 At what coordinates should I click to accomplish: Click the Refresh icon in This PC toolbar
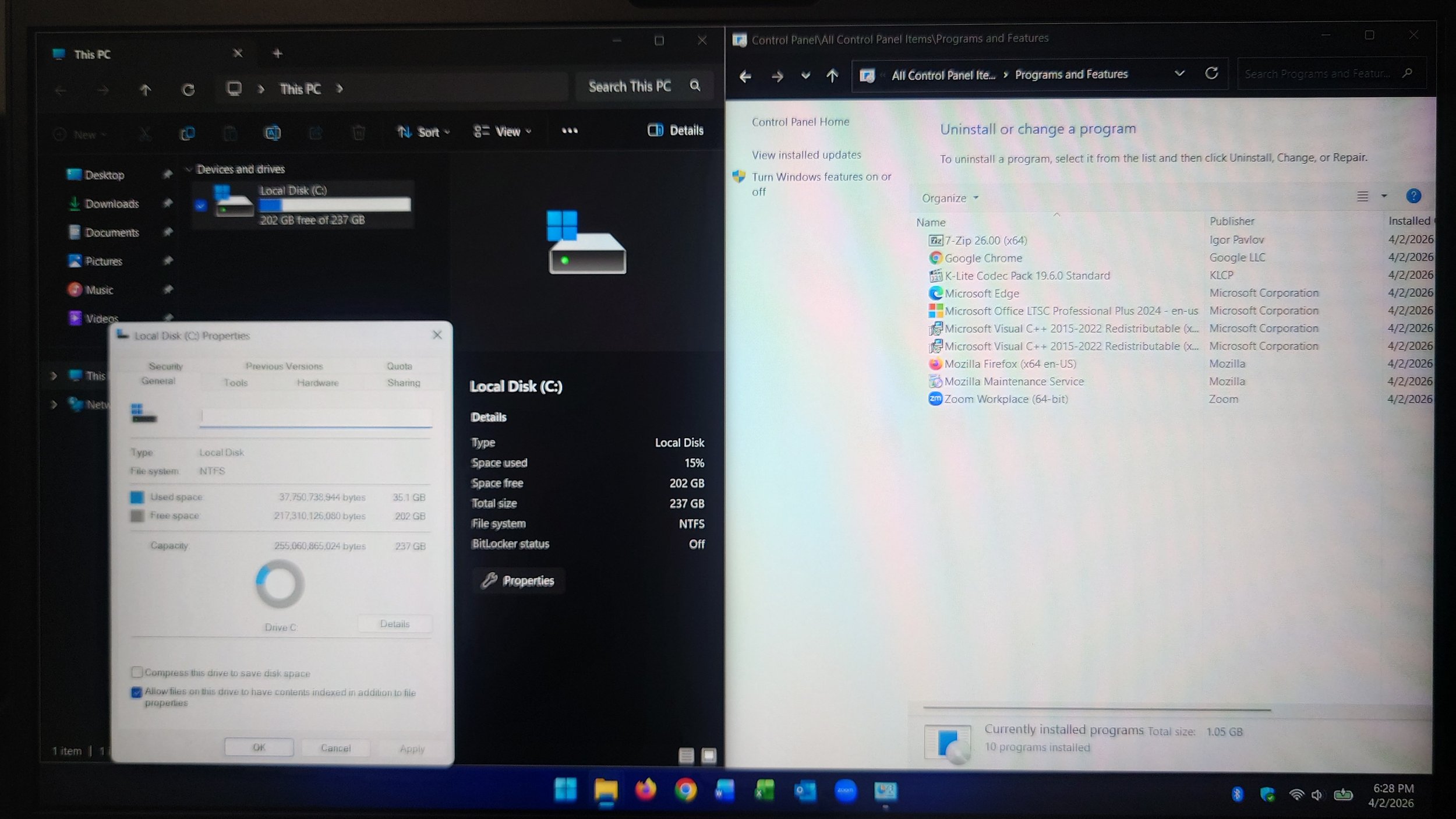188,90
